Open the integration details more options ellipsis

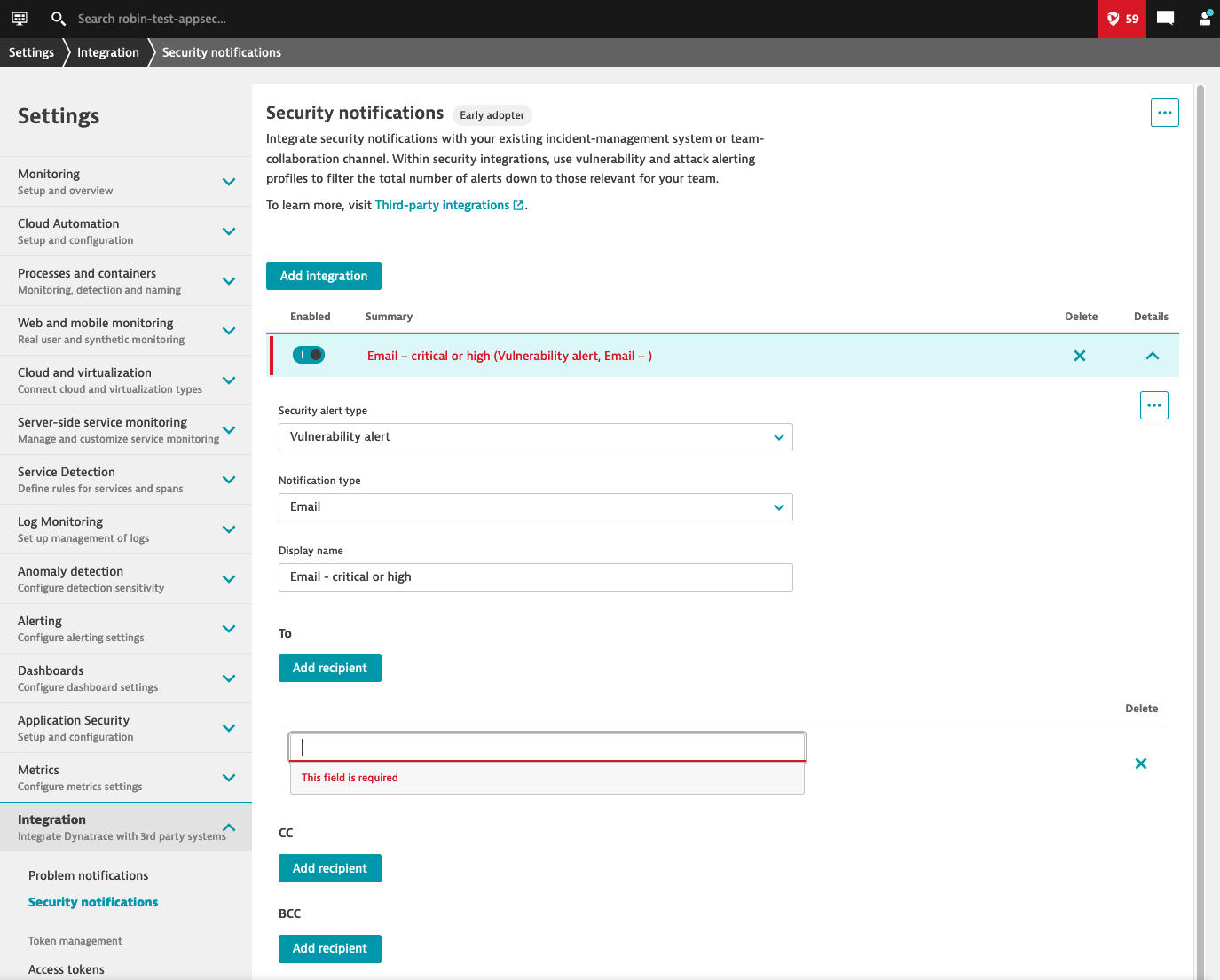tap(1153, 405)
